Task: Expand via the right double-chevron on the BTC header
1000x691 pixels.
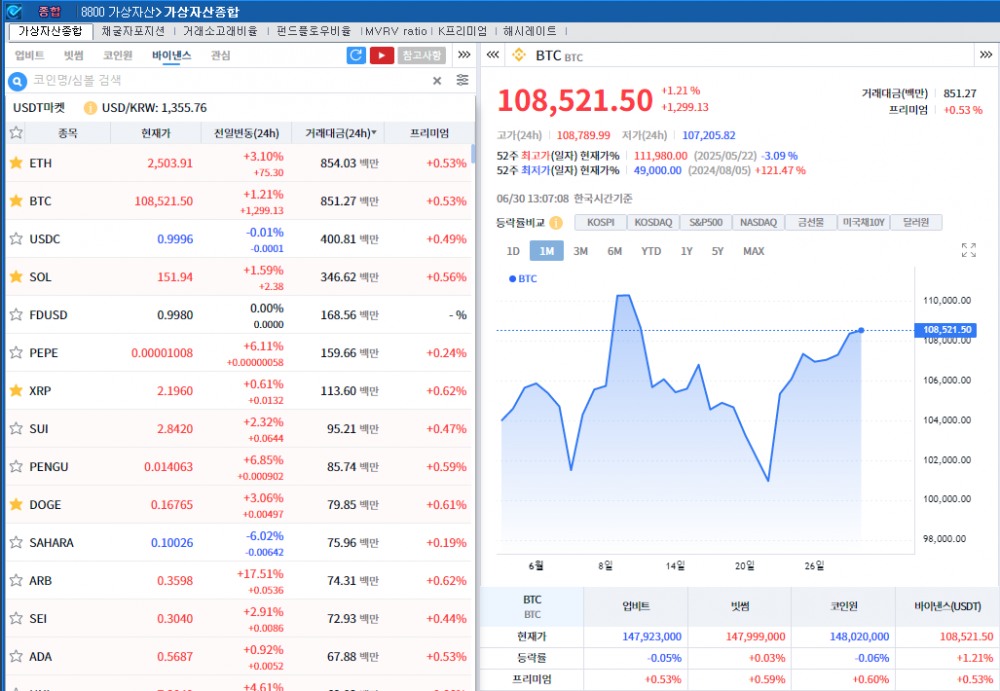Action: (x=987, y=56)
